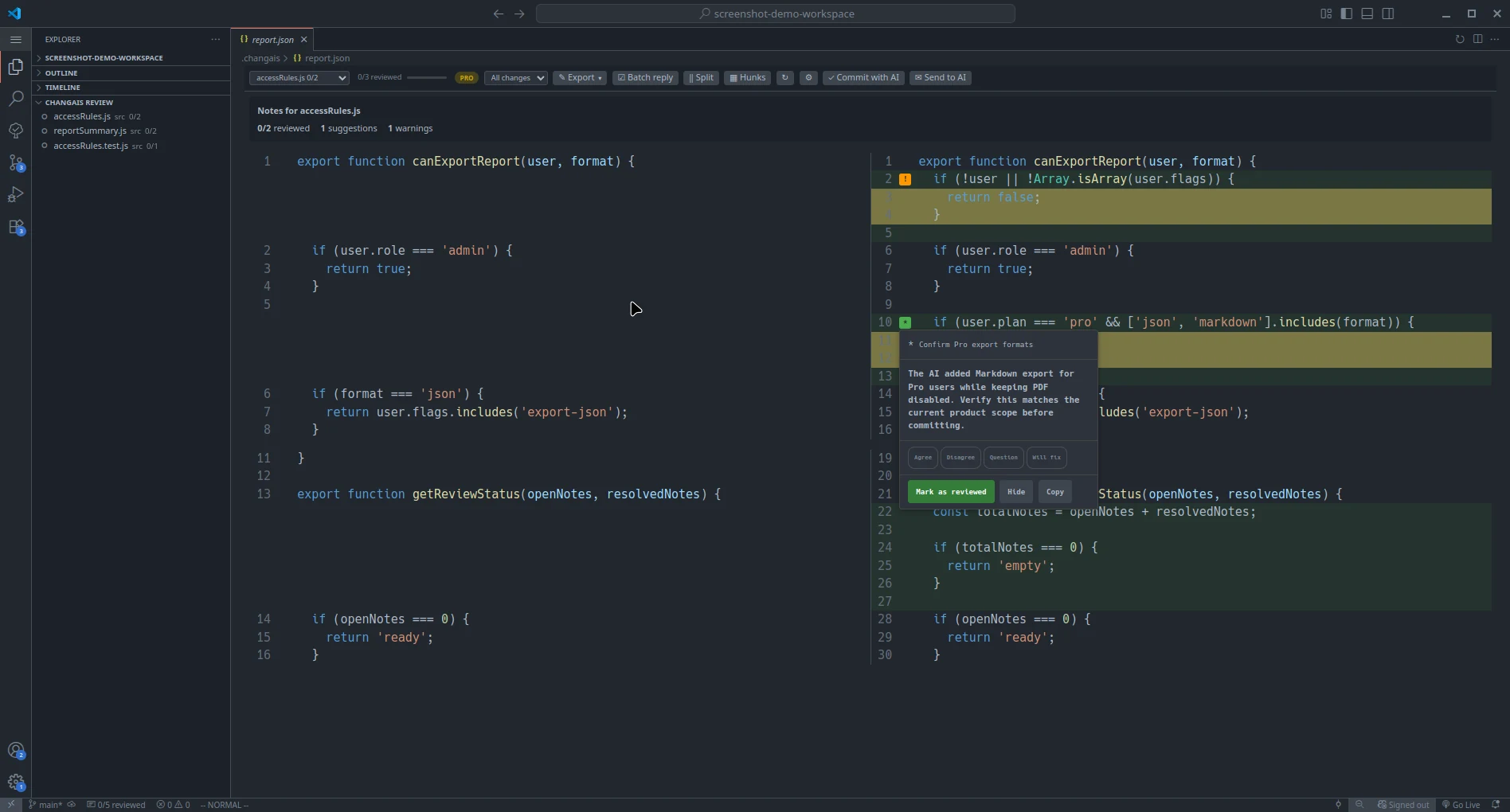Open the Changais review icon in activity bar
The width and height of the screenshot is (1510, 812).
[x=16, y=131]
